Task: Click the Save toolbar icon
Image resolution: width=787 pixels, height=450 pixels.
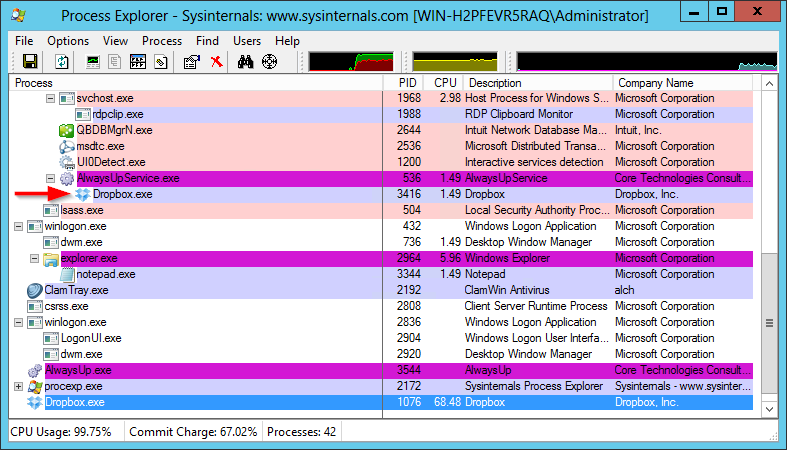Action: click(x=30, y=62)
